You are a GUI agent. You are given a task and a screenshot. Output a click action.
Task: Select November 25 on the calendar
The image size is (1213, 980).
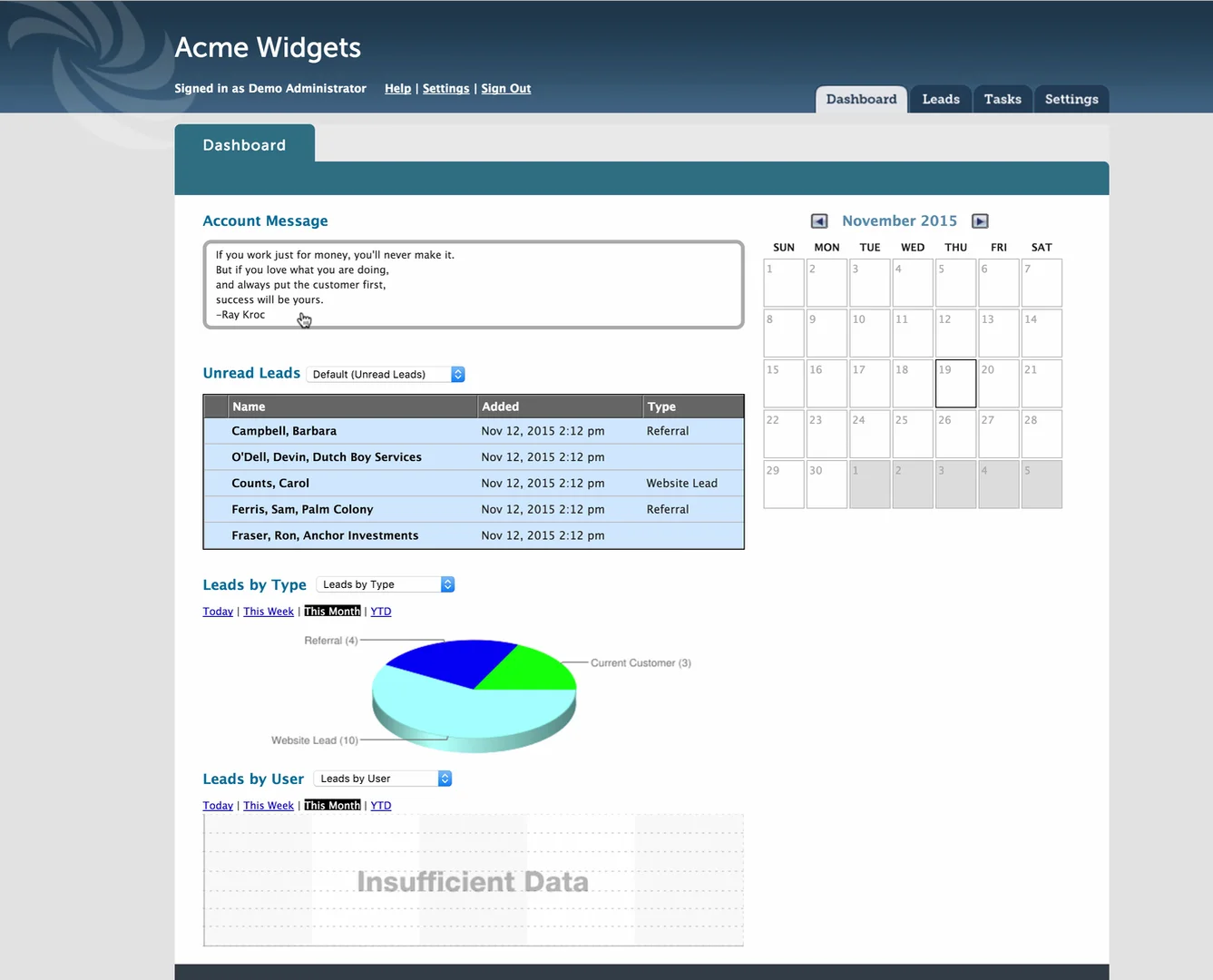[x=913, y=434]
